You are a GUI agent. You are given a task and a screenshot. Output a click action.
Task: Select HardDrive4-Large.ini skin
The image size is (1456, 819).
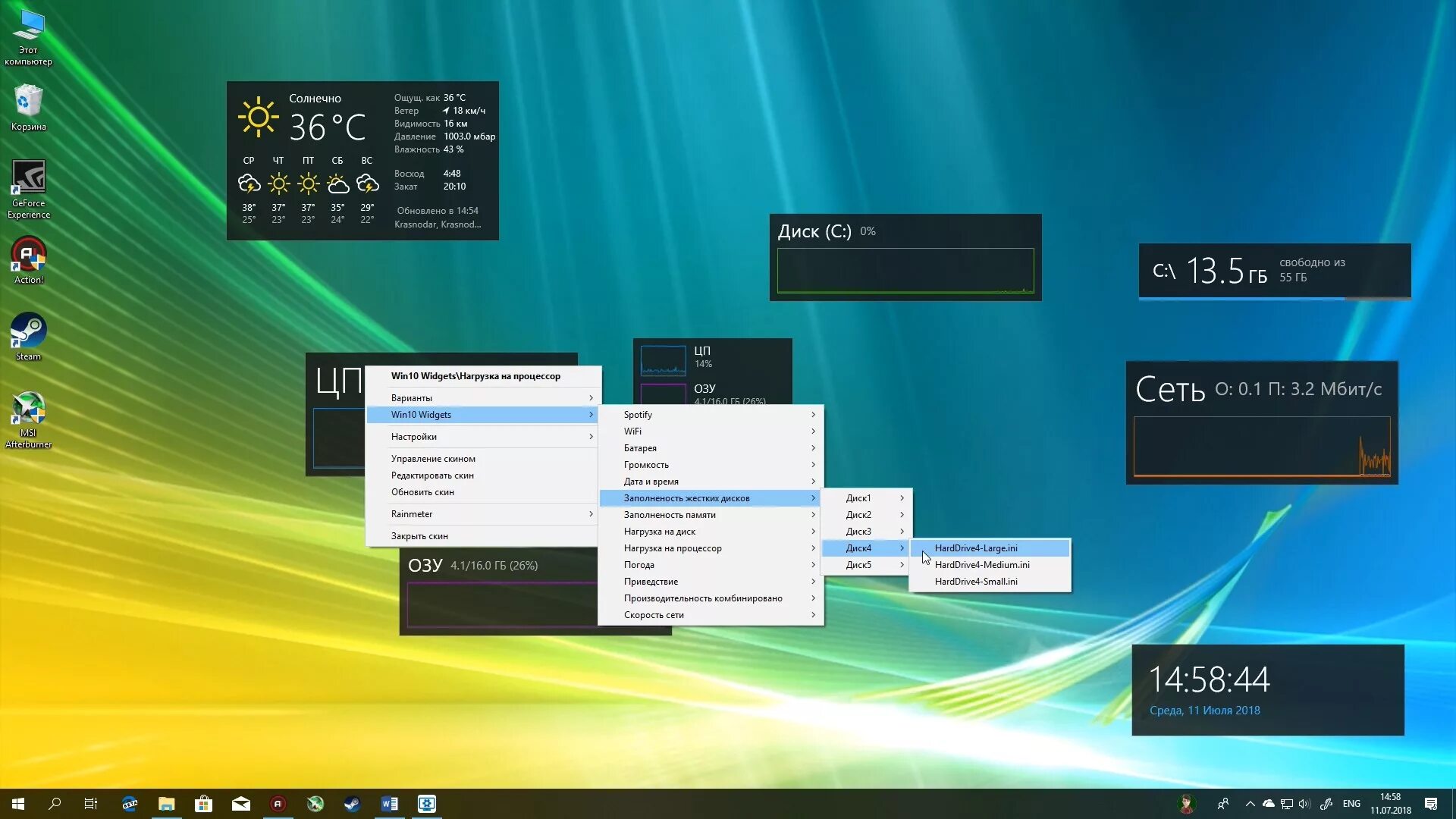(976, 548)
